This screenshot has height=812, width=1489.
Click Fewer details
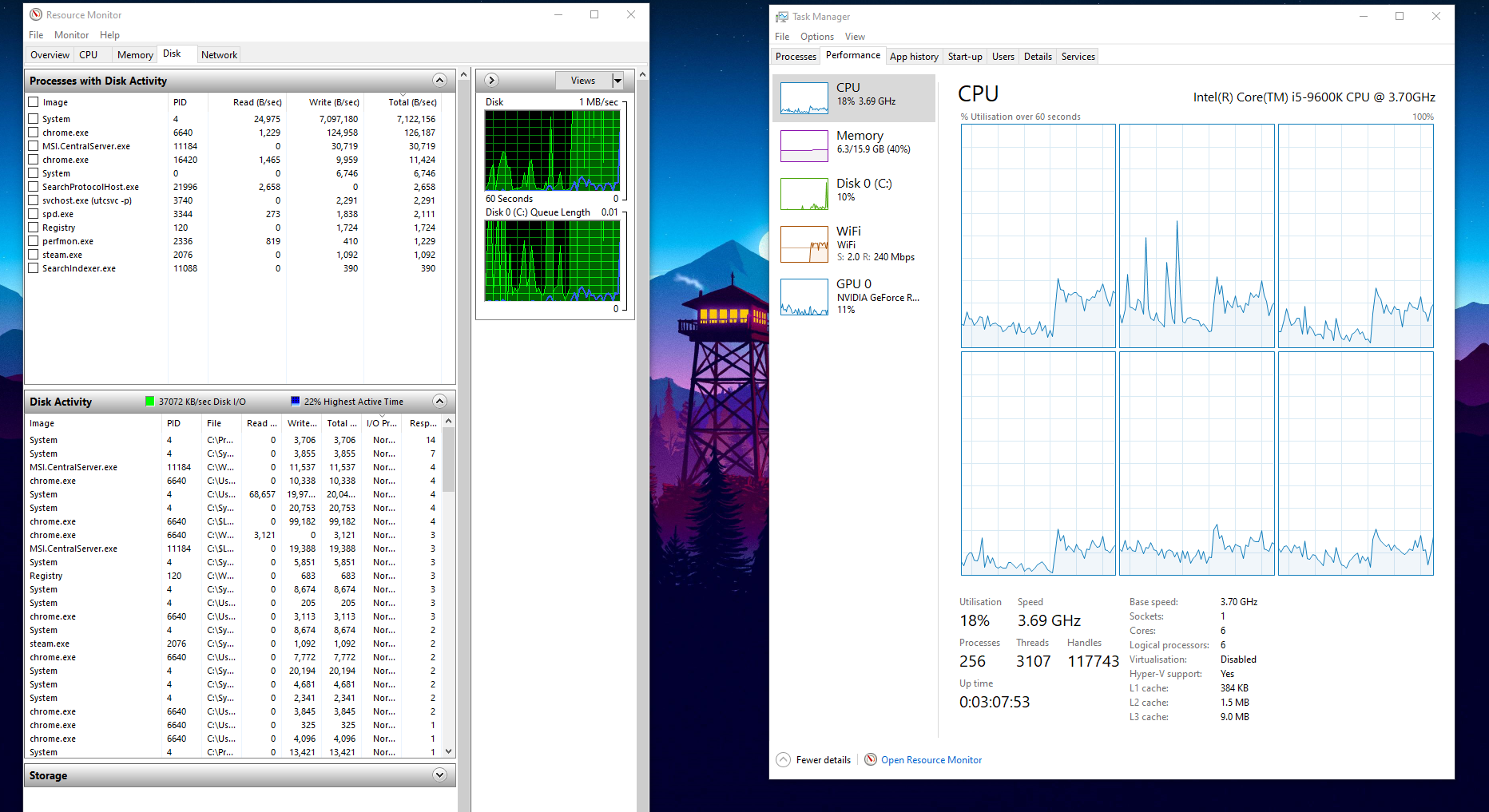tap(823, 760)
